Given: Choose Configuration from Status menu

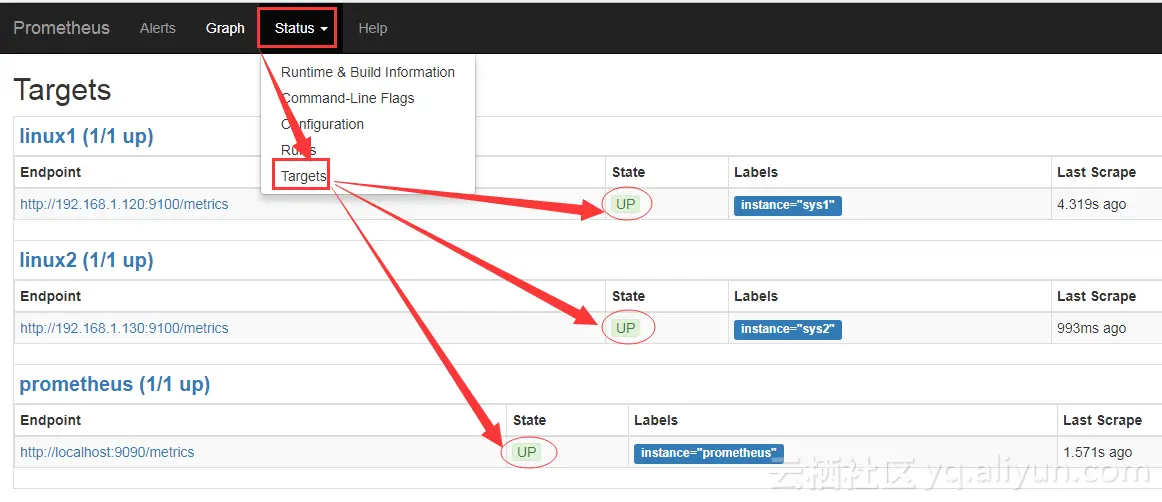Looking at the screenshot, I should (322, 124).
